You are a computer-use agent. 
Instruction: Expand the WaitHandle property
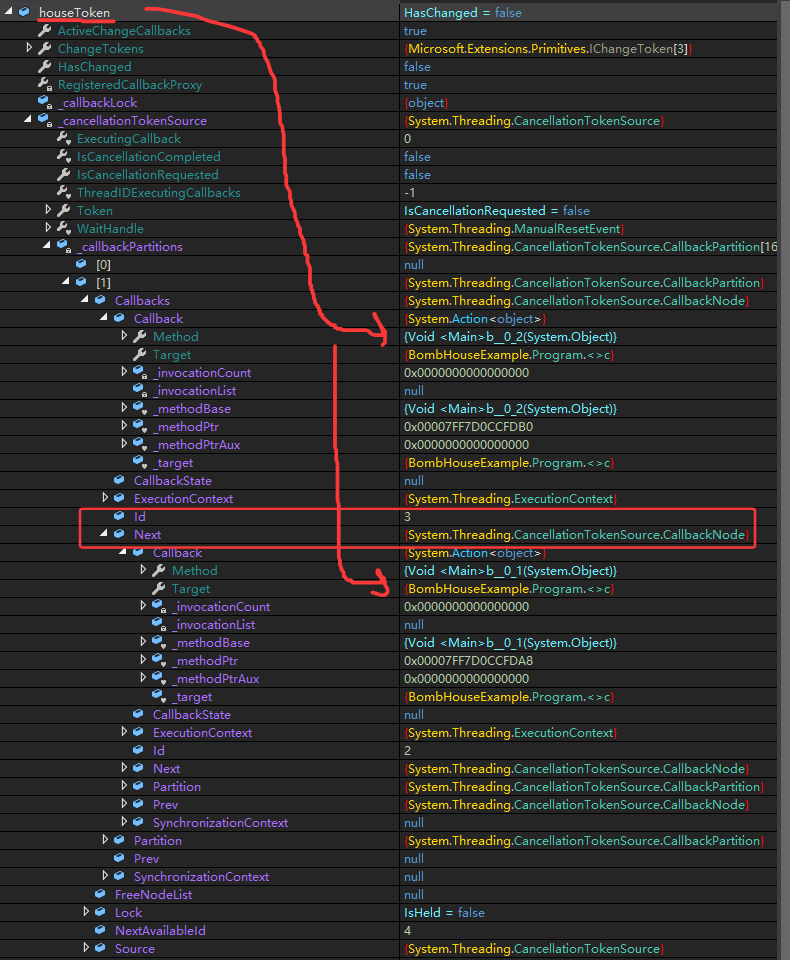point(48,229)
